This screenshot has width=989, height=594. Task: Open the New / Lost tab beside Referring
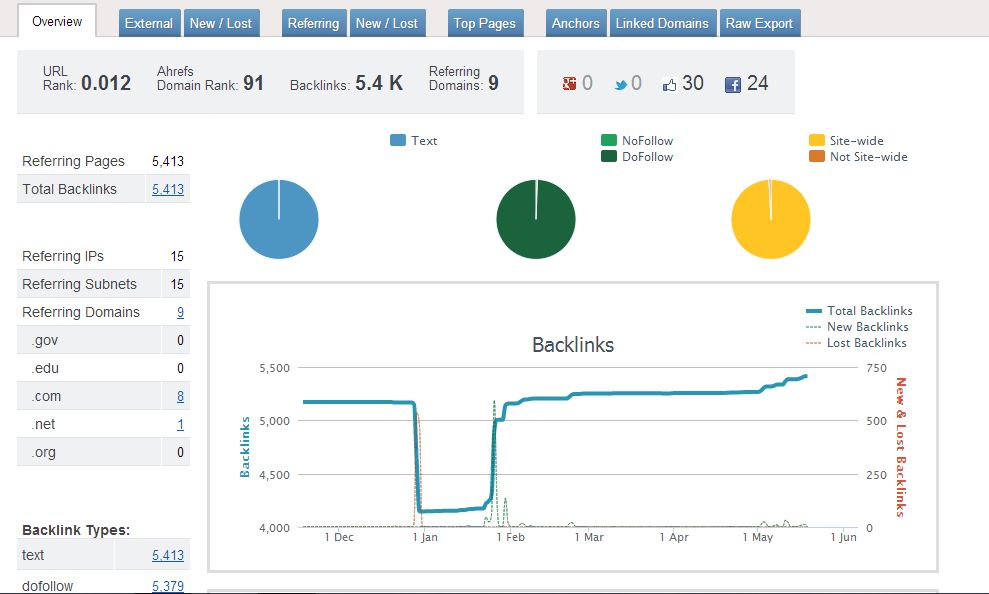387,23
